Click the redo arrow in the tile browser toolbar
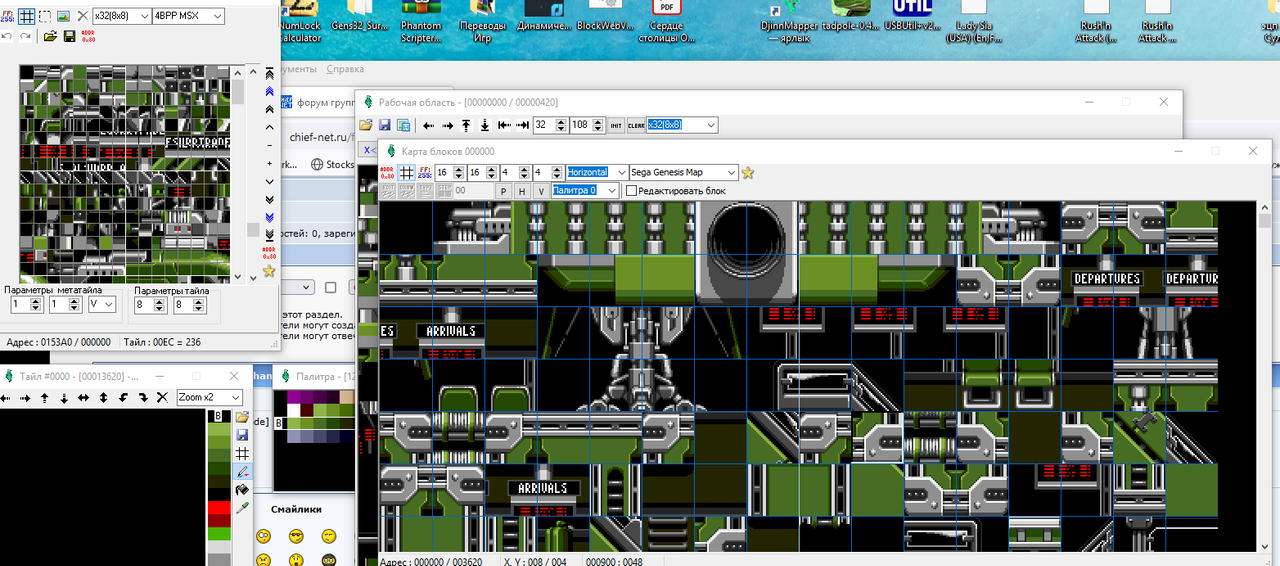Viewport: 1280px width, 566px height. [x=25, y=36]
